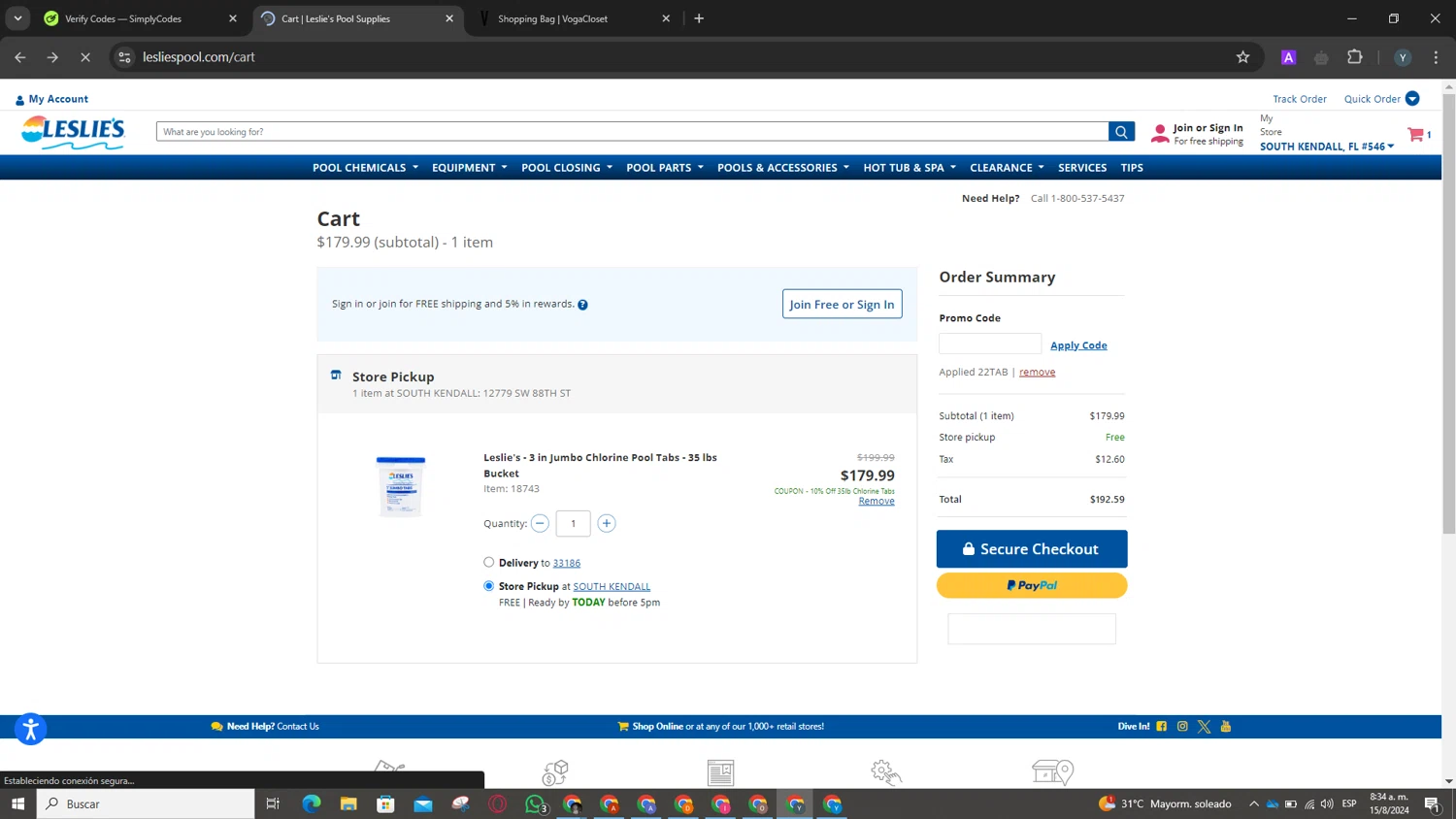Expand Pool Closing menu

(567, 168)
